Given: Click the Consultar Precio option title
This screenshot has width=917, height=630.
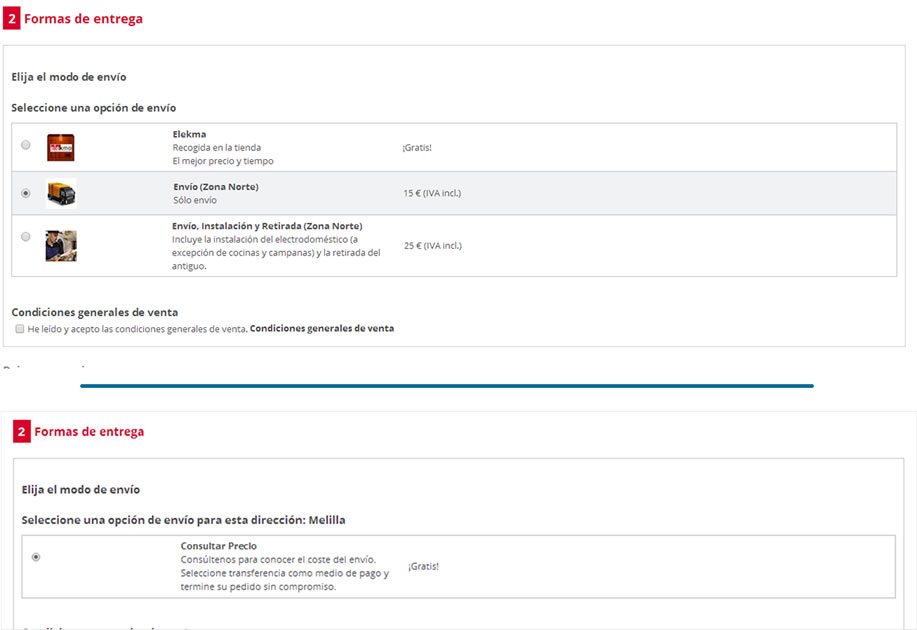Looking at the screenshot, I should click(x=218, y=546).
